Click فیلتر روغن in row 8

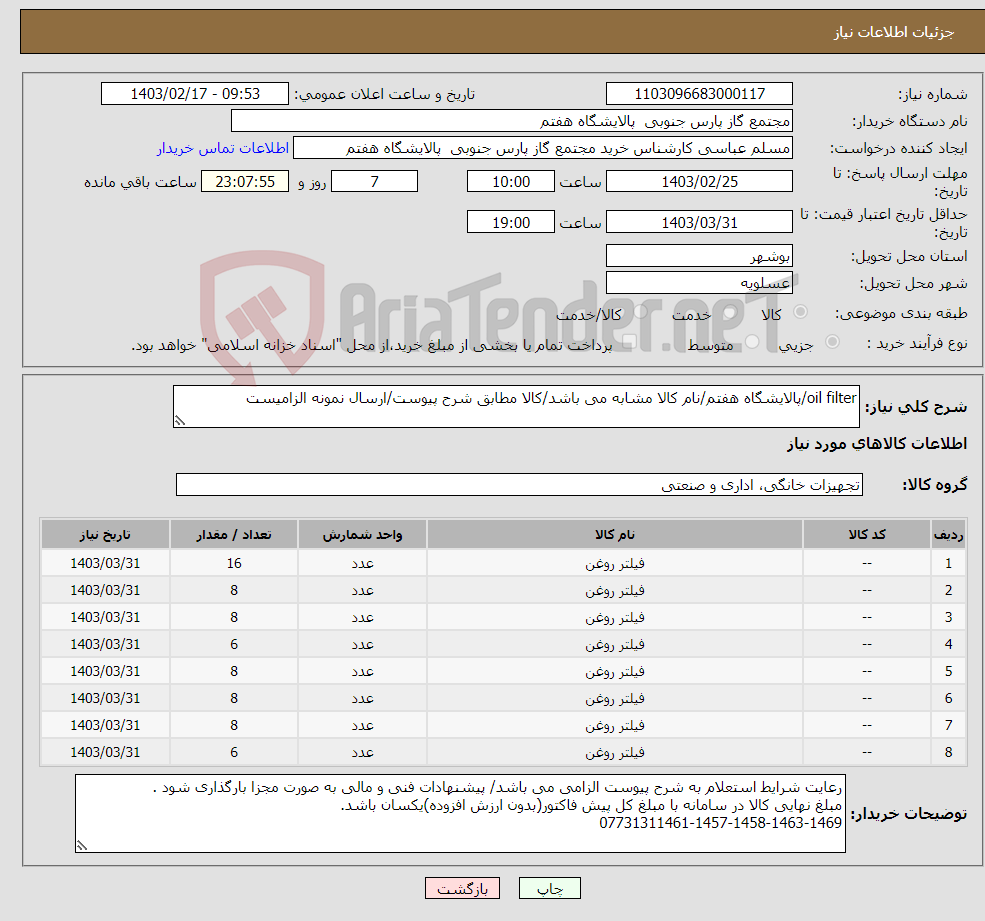pos(615,753)
